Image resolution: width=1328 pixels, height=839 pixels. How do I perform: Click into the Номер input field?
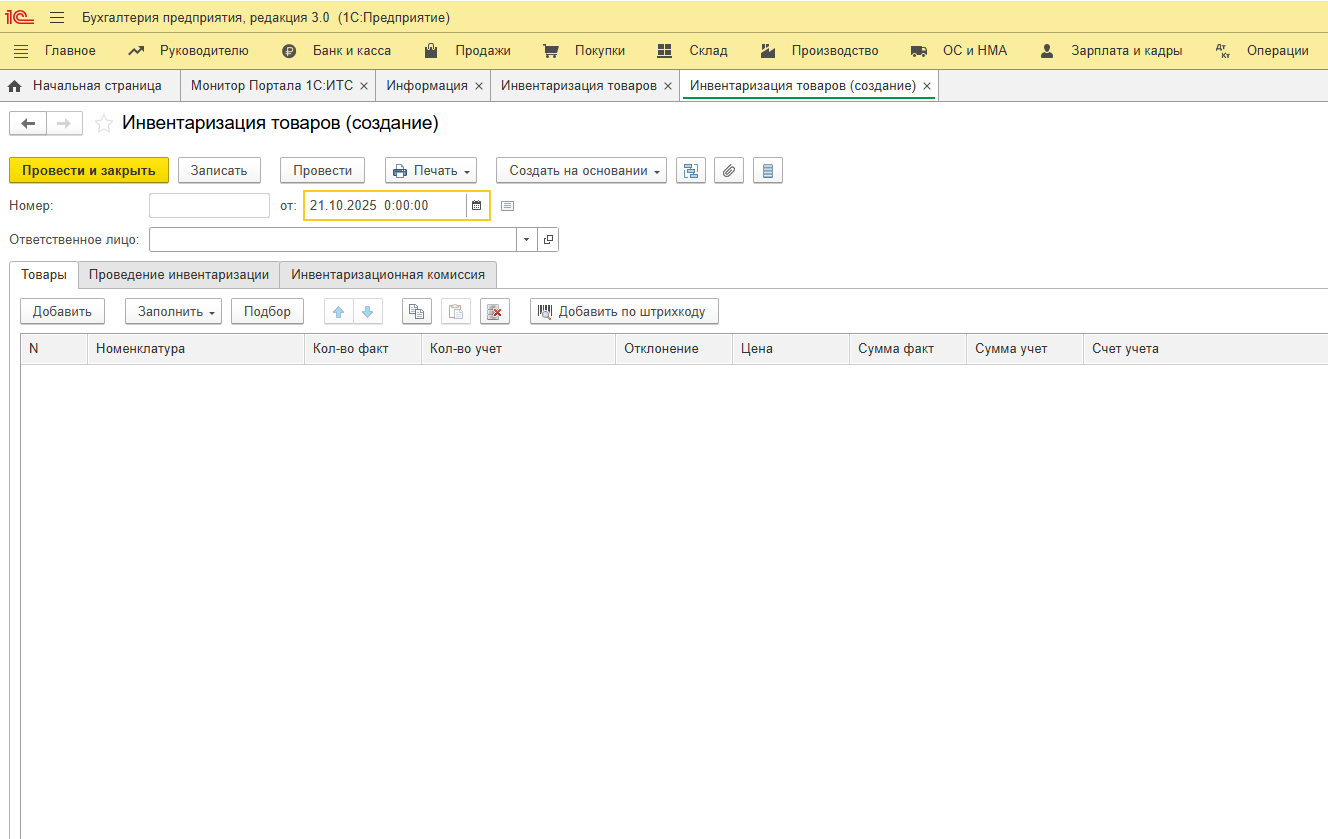pyautogui.click(x=209, y=206)
